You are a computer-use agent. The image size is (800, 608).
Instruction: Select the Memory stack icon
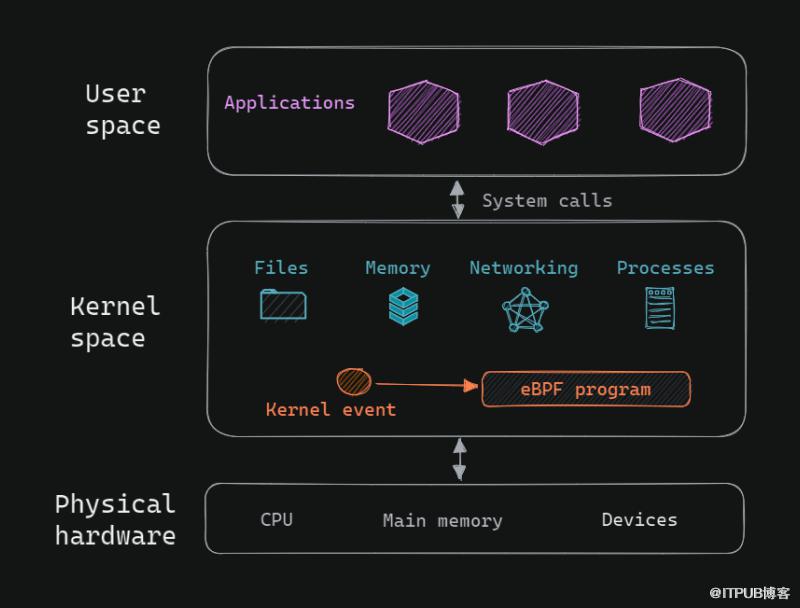pyautogui.click(x=403, y=306)
